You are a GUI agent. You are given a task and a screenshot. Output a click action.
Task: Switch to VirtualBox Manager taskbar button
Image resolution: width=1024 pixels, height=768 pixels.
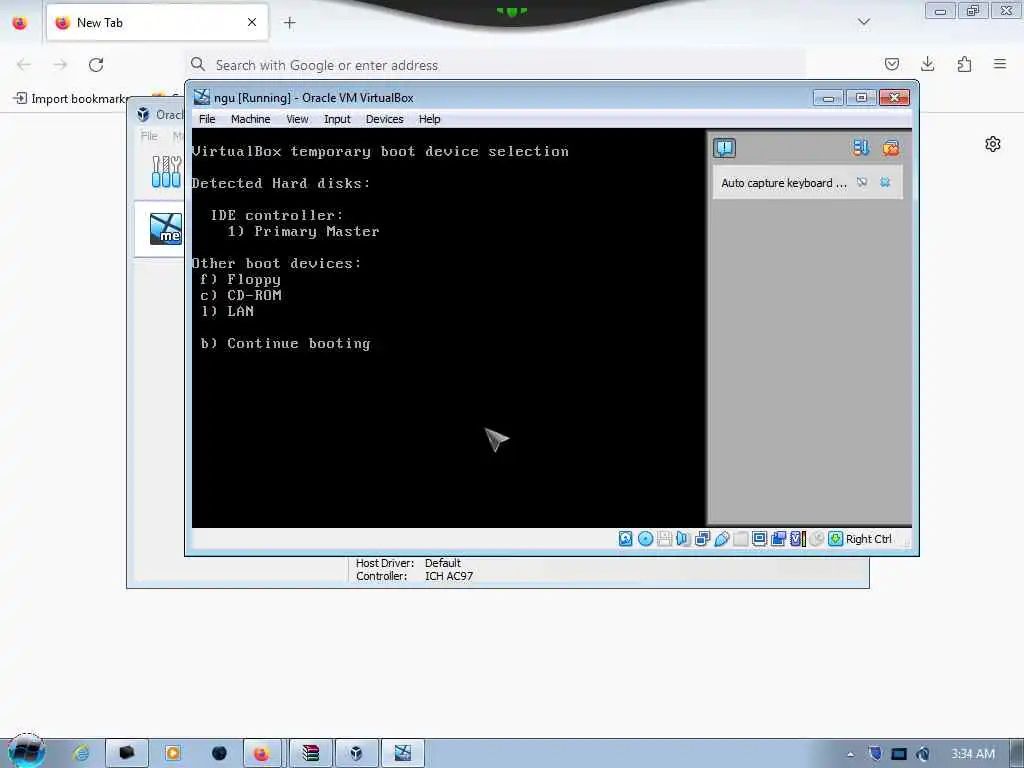(x=356, y=754)
